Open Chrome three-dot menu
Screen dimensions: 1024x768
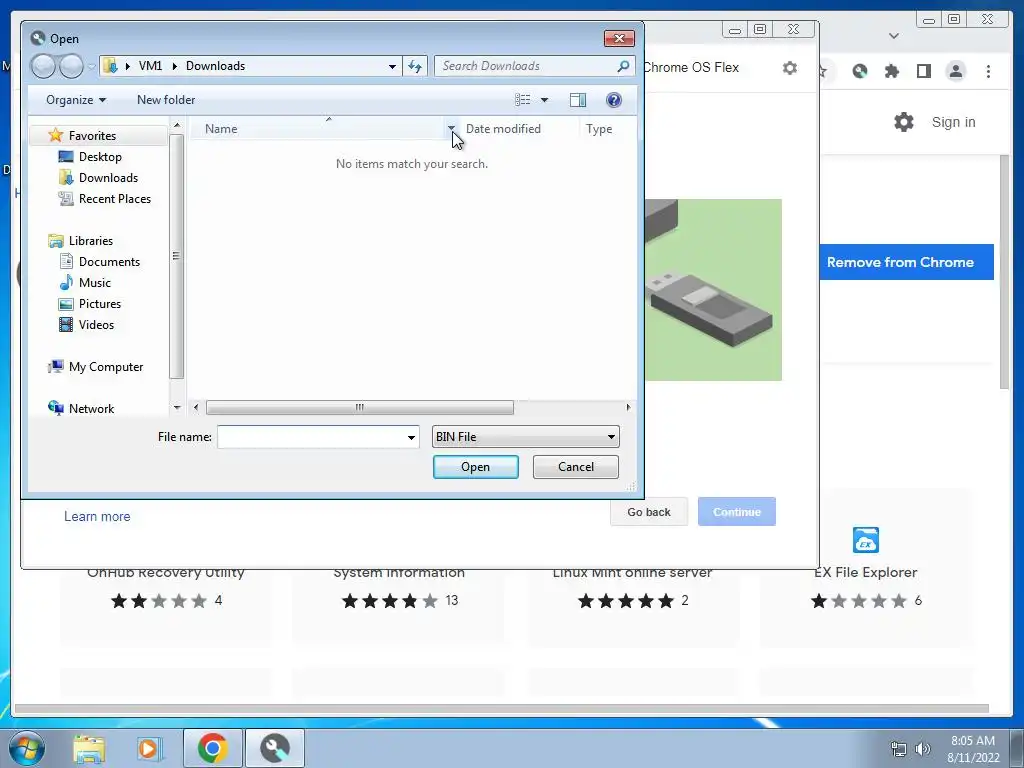(988, 71)
